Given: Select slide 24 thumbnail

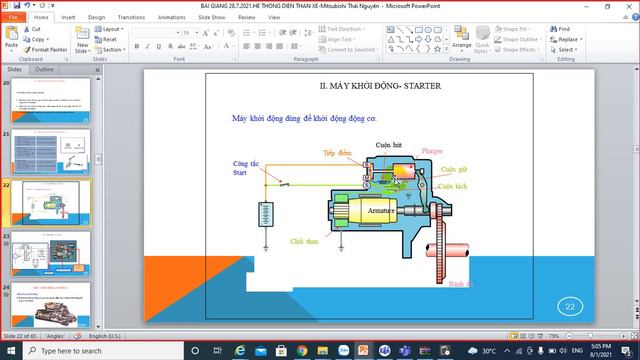Looking at the screenshot, I should click(x=51, y=305).
